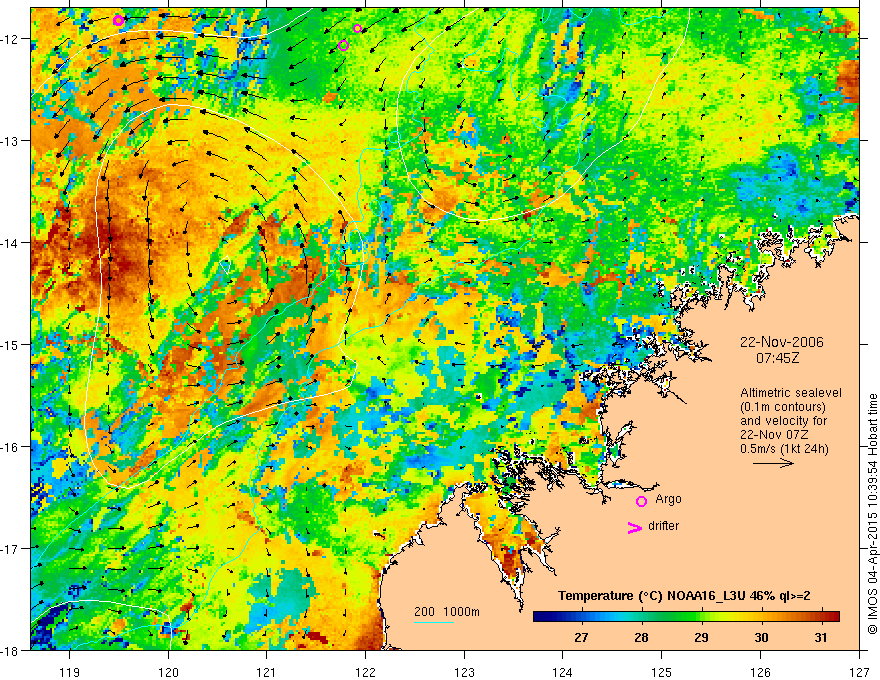Click the longitude axis label 125
The height and width of the screenshot is (680, 880).
(x=662, y=672)
